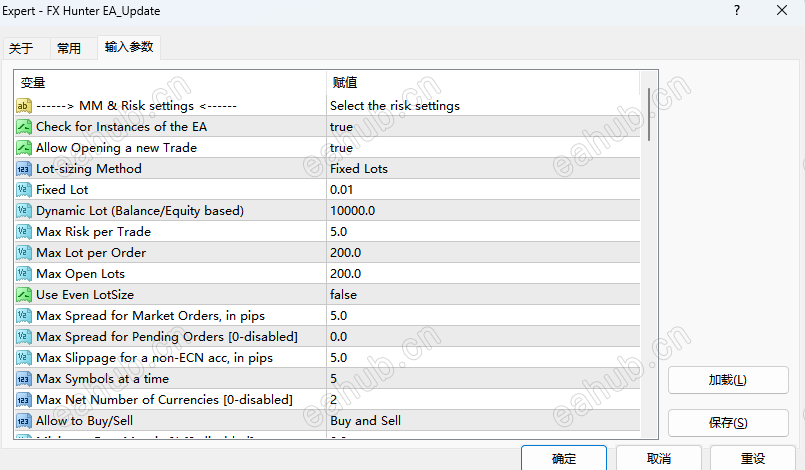Click the integer icon beside Lot-sizing Method
Viewport: 805px width, 470px height.
coord(24,169)
